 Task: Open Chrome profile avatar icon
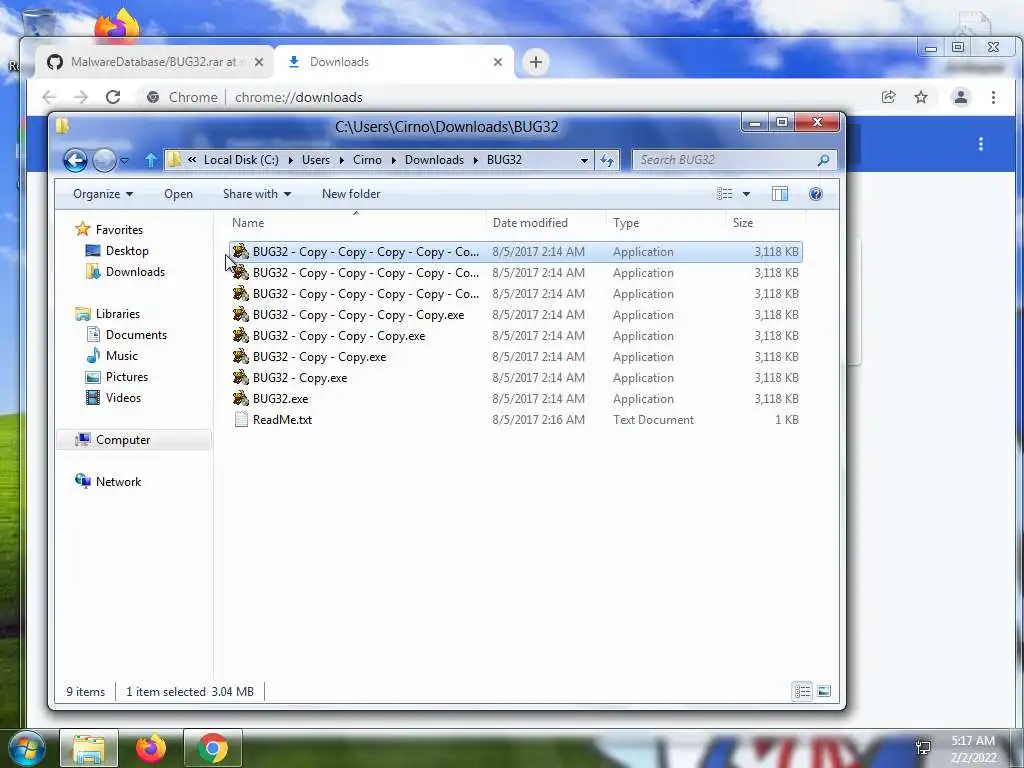[961, 97]
